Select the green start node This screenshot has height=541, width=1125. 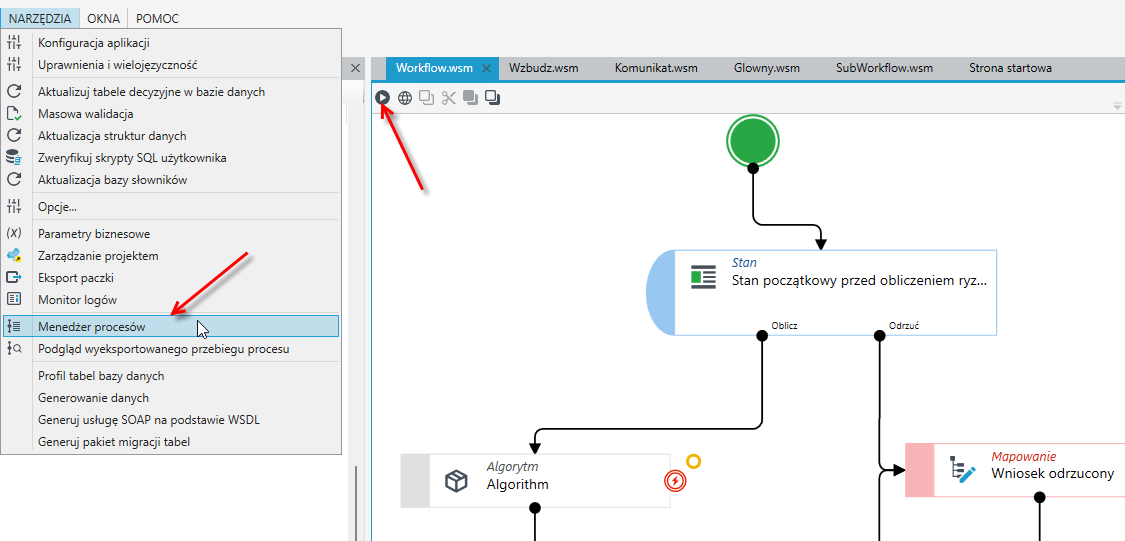pyautogui.click(x=753, y=141)
